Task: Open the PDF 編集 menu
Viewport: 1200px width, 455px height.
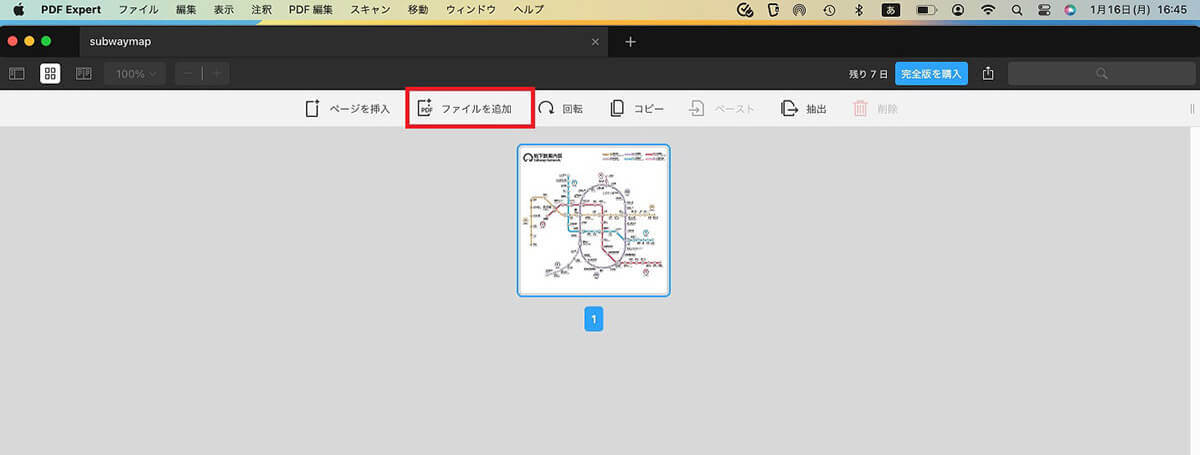Action: [x=312, y=9]
